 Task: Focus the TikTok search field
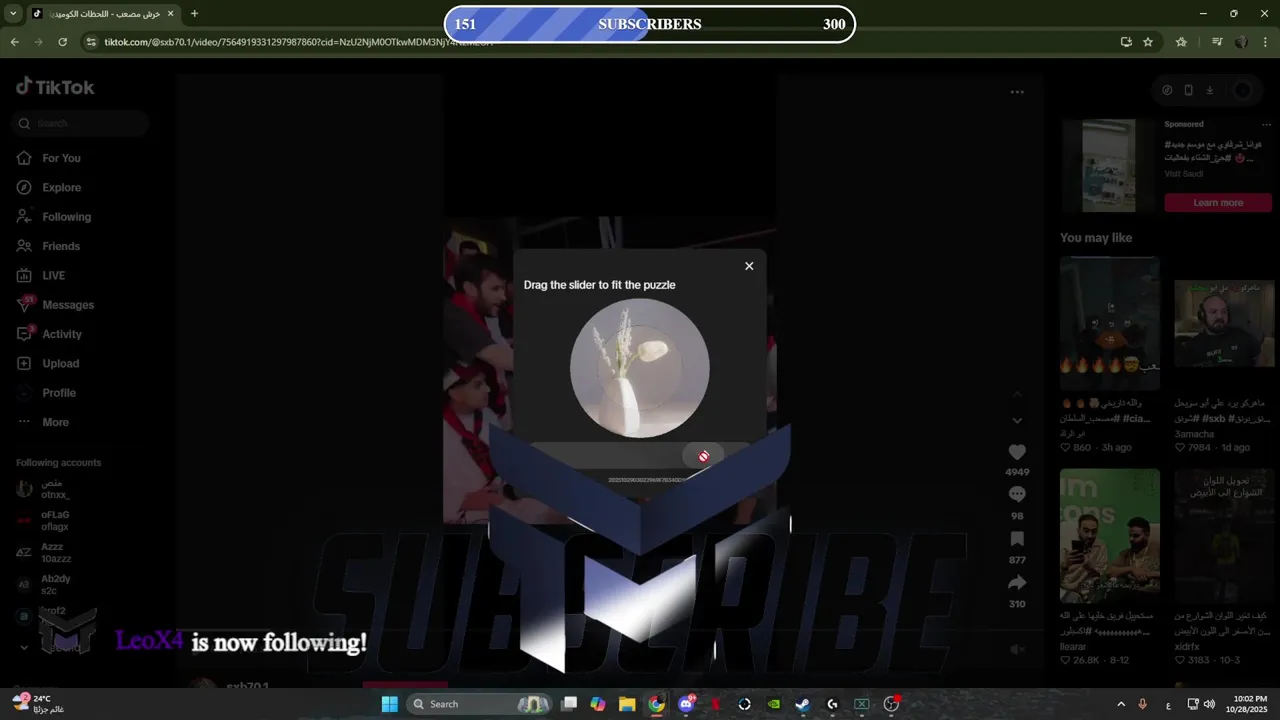coord(82,123)
